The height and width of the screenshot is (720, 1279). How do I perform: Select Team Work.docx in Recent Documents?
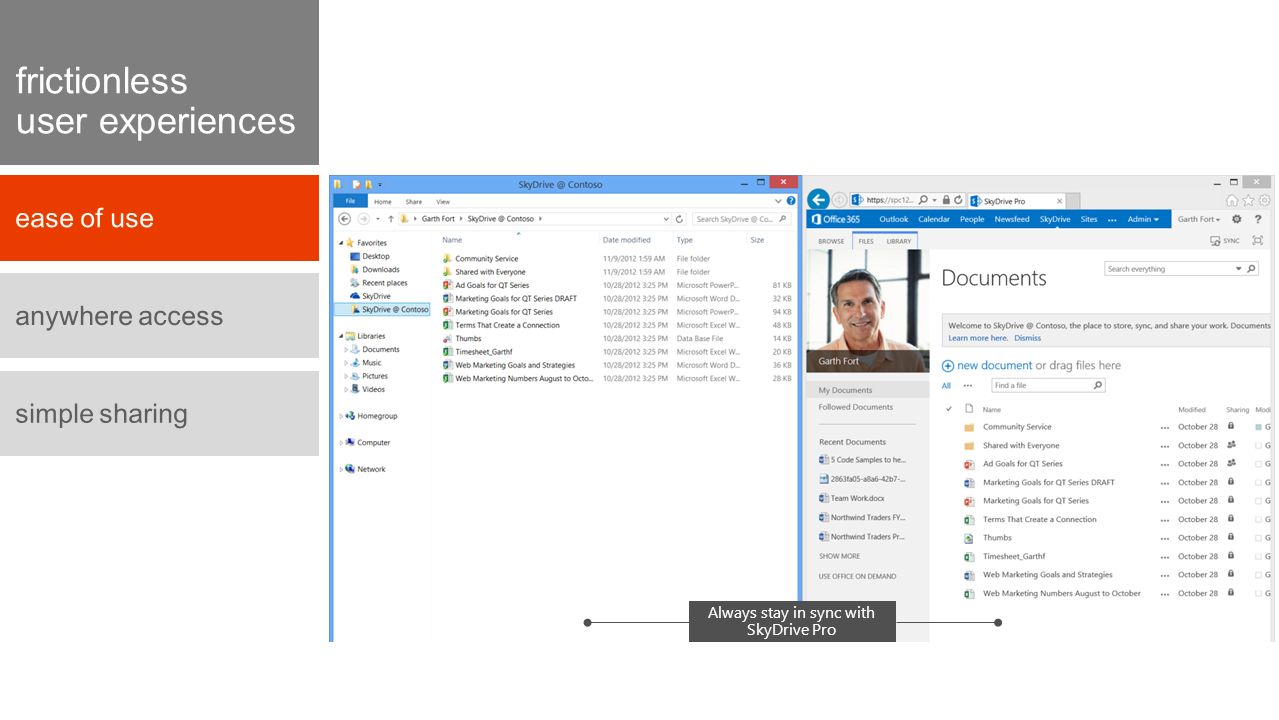click(857, 498)
